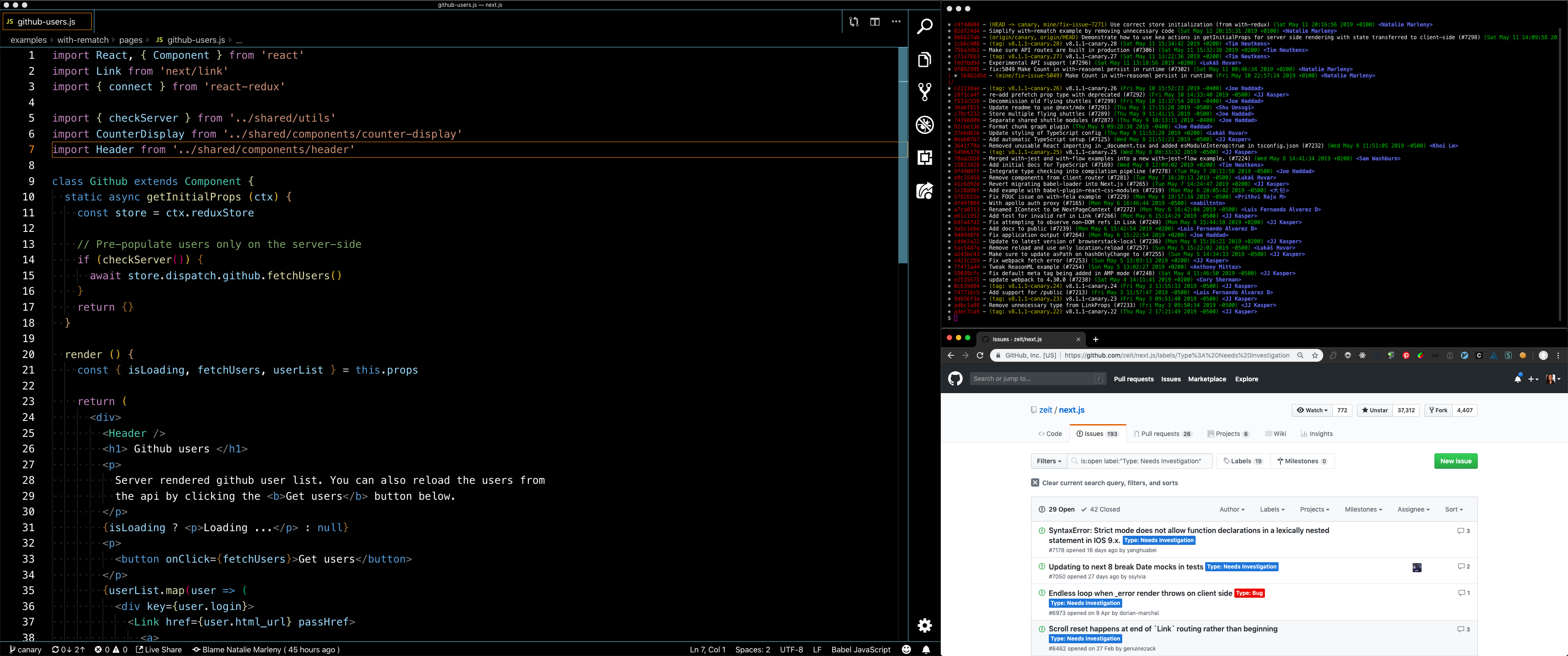Switch to the Pull requests repo tab
1568x656 pixels.
click(x=1163, y=434)
